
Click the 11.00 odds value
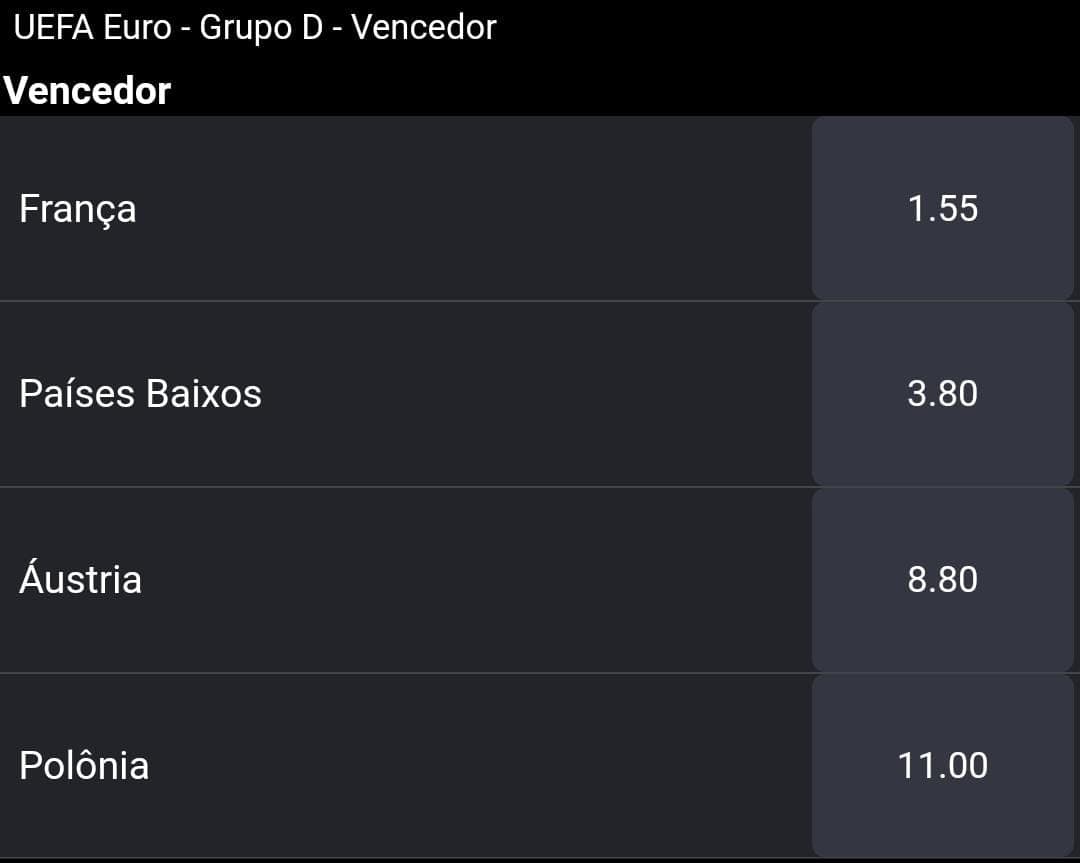[x=943, y=766]
